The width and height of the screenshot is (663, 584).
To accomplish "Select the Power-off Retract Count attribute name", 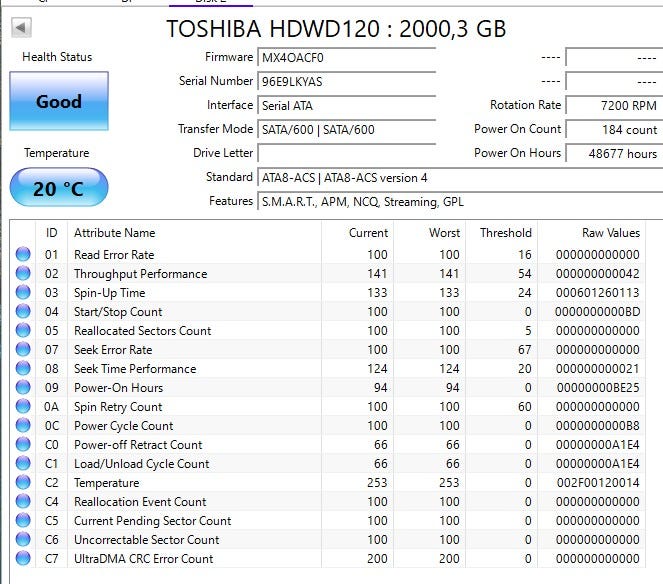I will [138, 445].
